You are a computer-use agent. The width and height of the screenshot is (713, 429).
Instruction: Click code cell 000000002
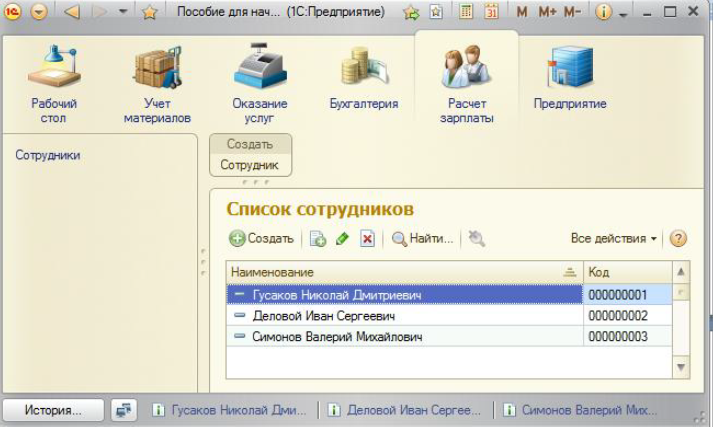click(628, 316)
